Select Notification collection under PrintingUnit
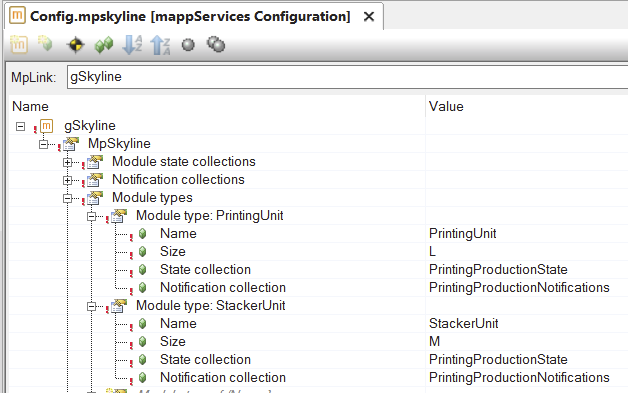628x393 pixels. [x=223, y=288]
